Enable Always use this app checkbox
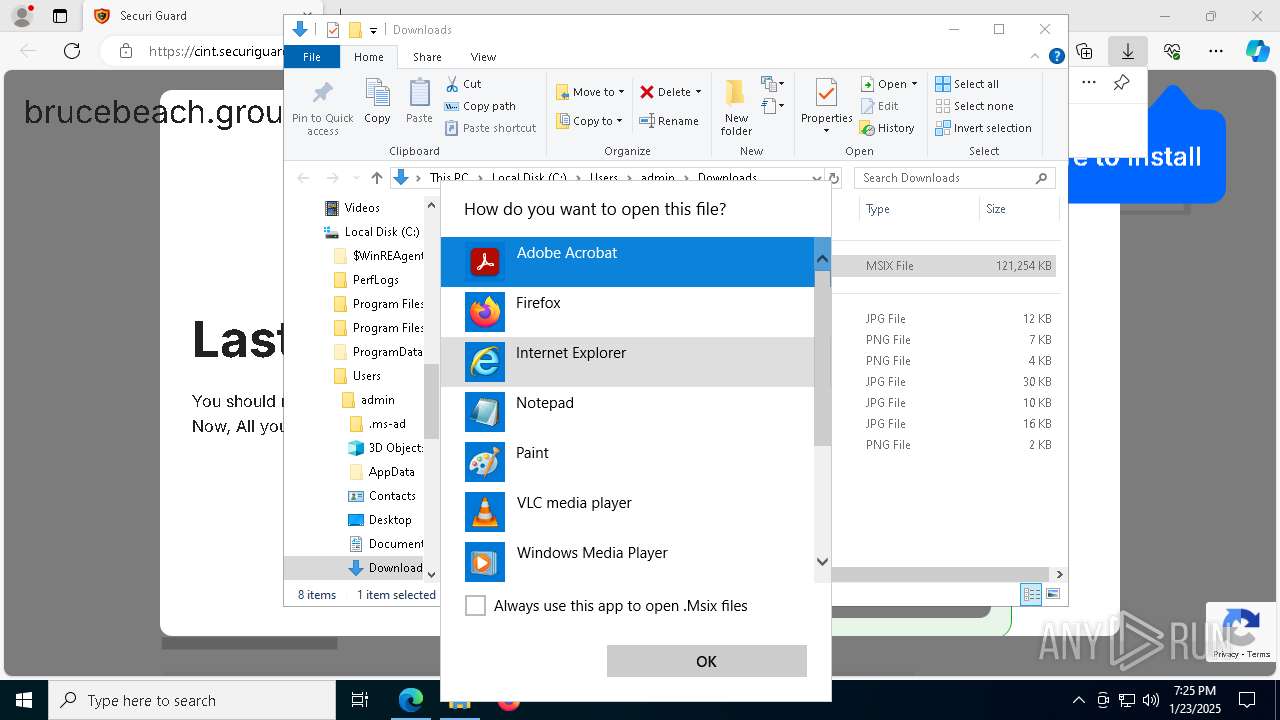Viewport: 1280px width, 720px height. [476, 606]
